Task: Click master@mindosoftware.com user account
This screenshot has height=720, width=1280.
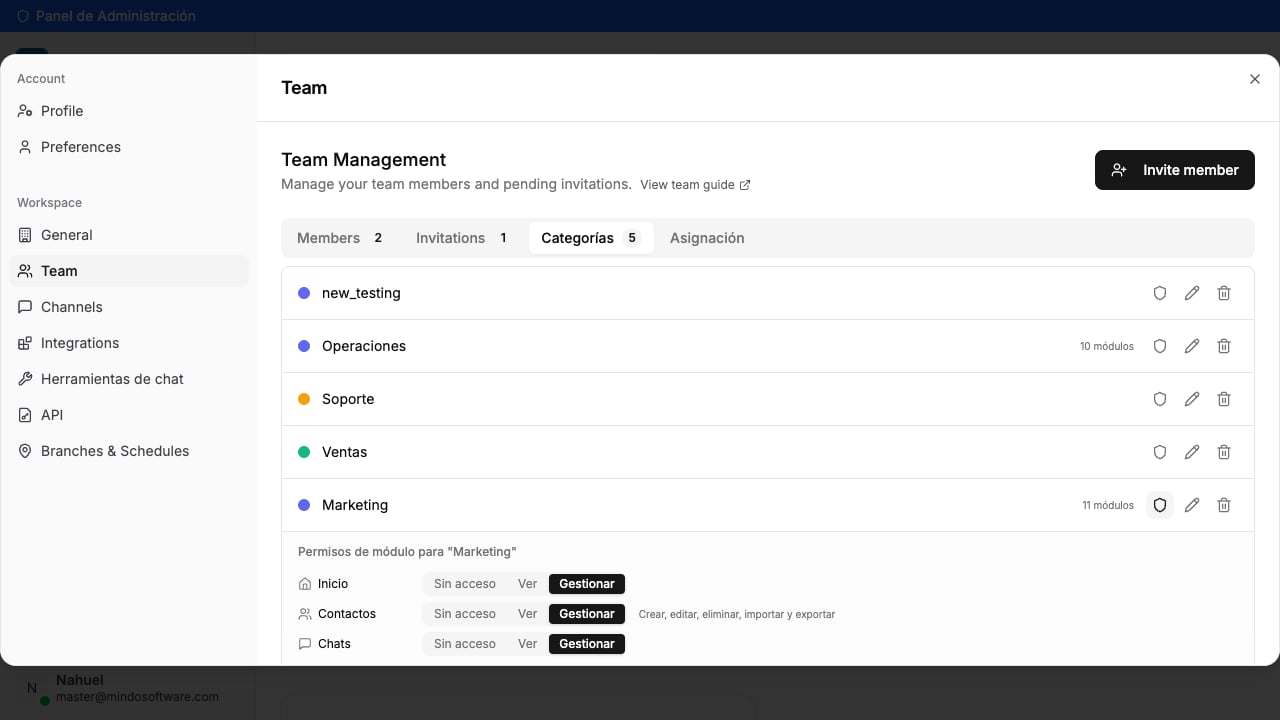Action: click(137, 696)
